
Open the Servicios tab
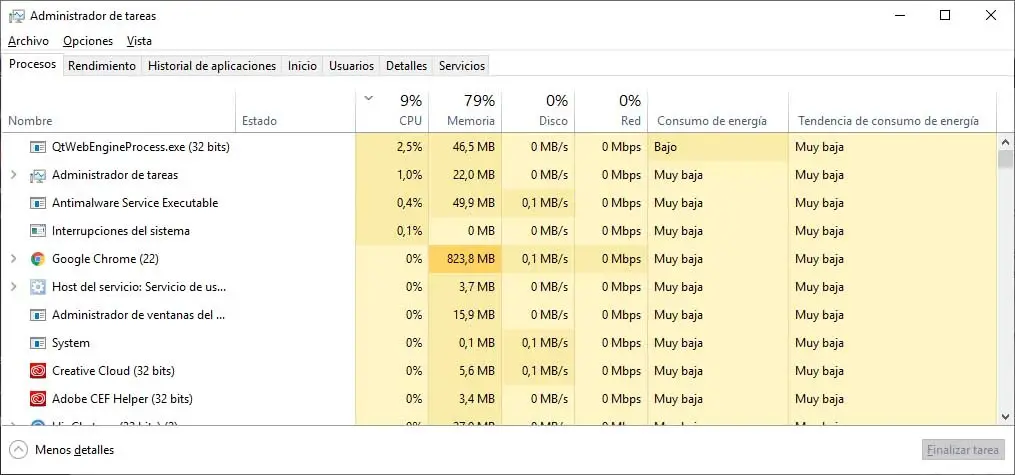[x=461, y=66]
